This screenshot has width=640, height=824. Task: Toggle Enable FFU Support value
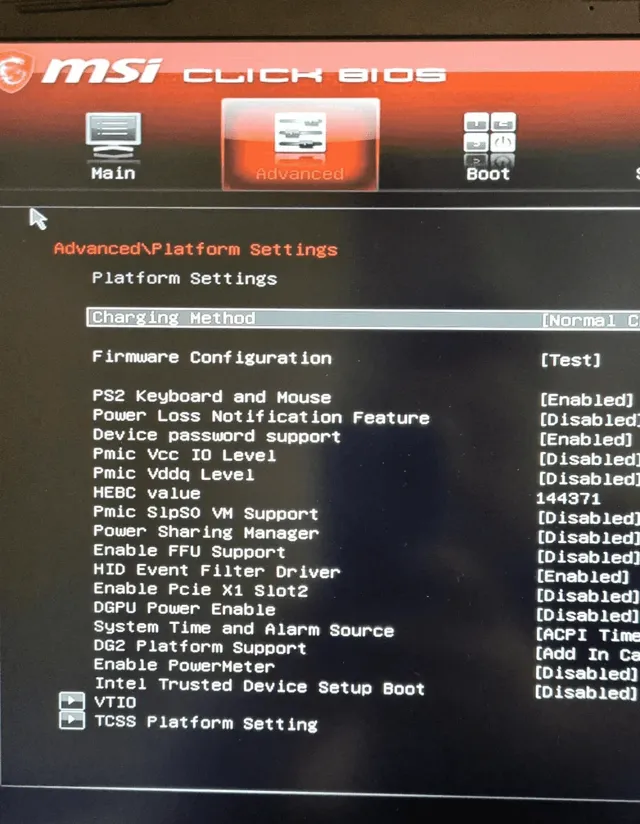coord(588,557)
